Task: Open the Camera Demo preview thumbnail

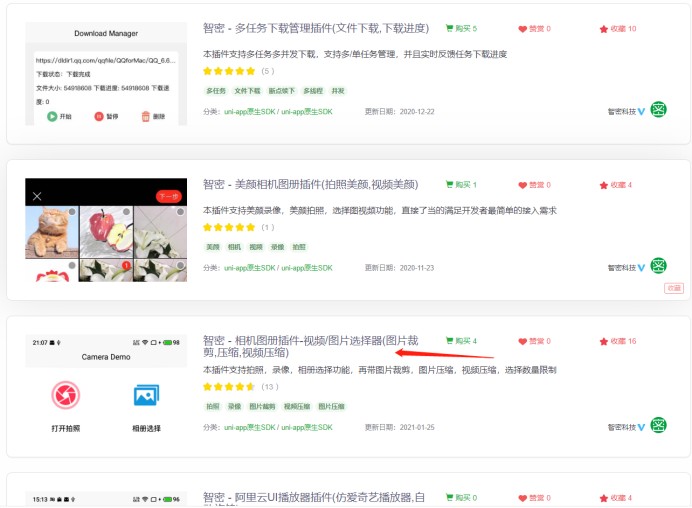Action: click(106, 386)
